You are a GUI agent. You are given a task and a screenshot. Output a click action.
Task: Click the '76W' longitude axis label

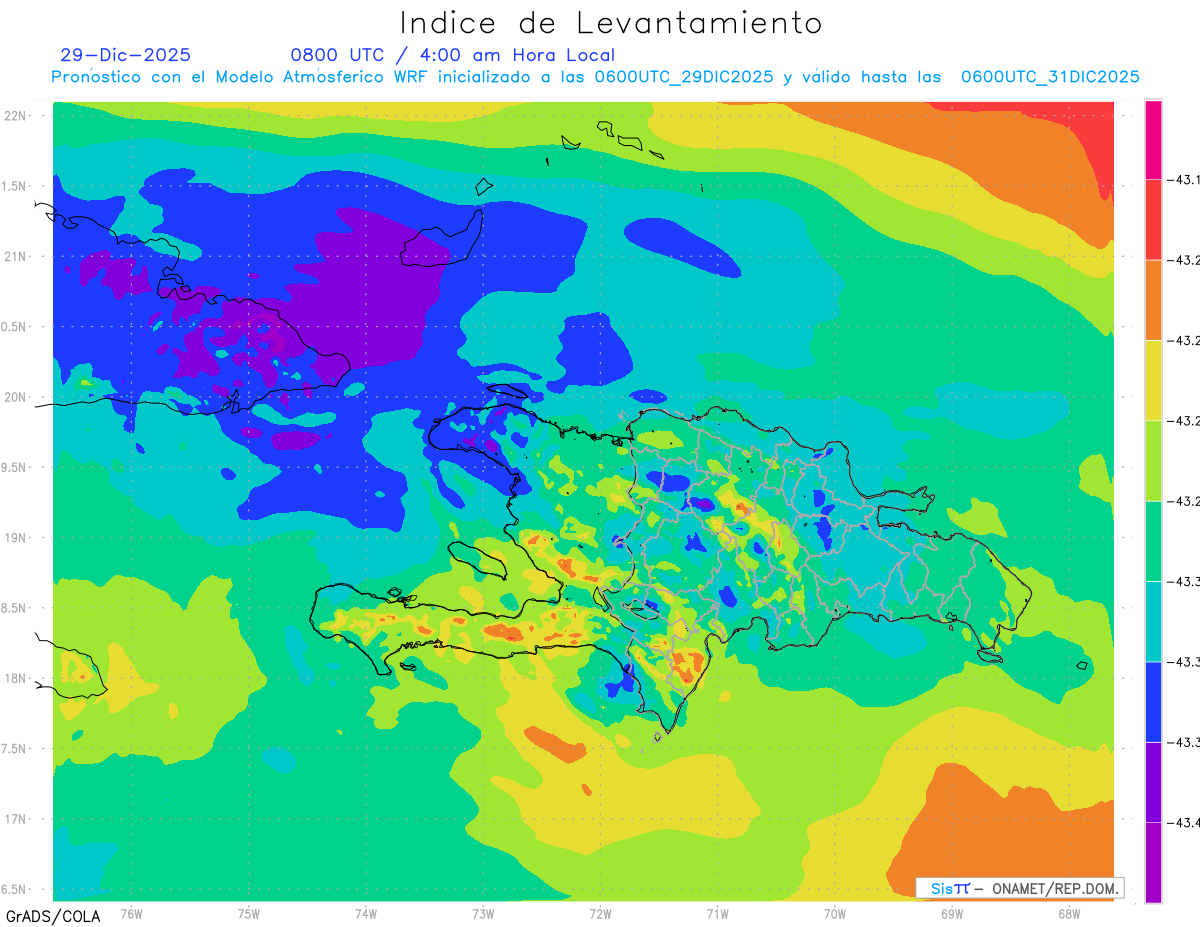pyautogui.click(x=131, y=913)
